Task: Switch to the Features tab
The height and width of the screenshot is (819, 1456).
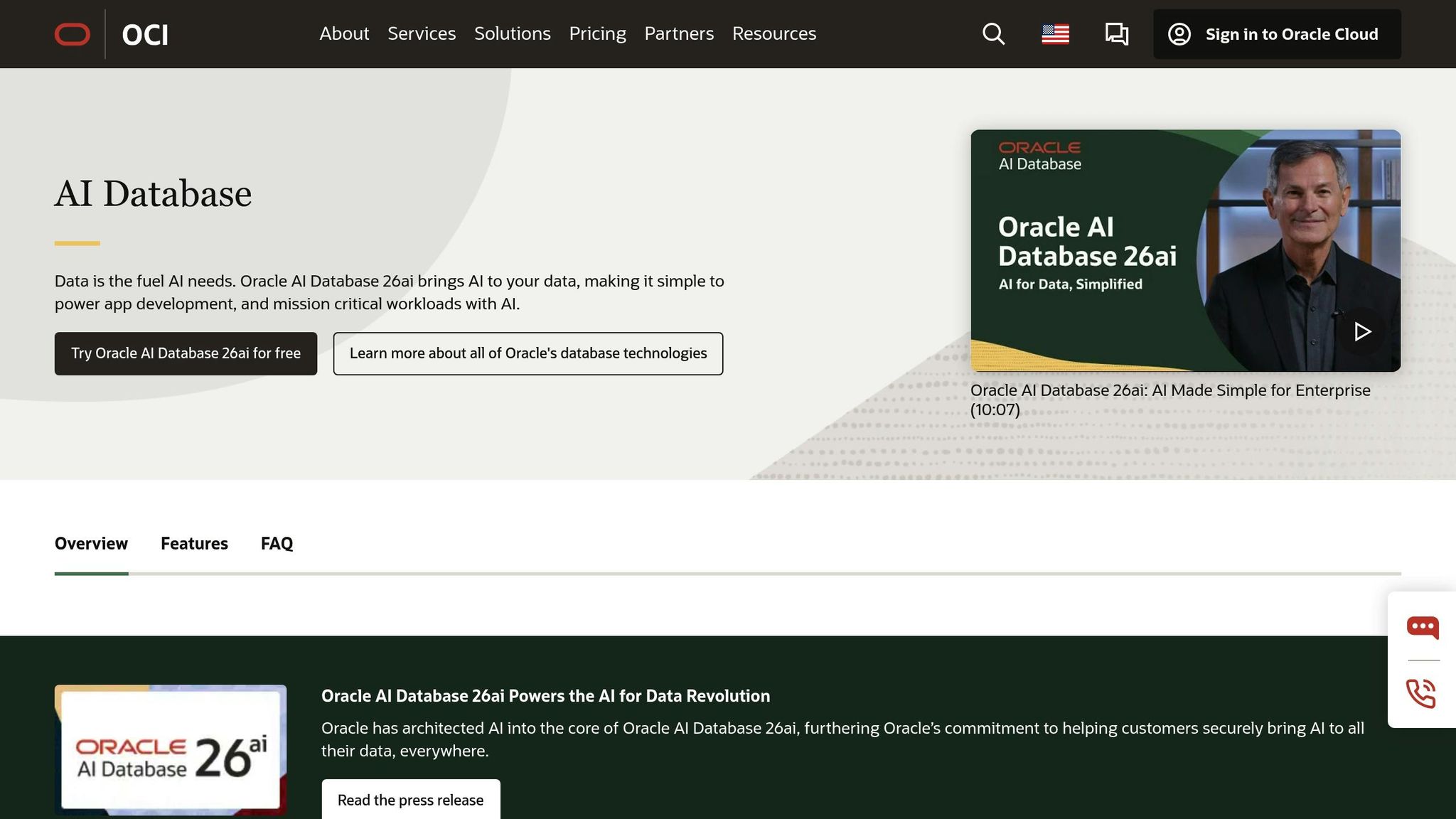Action: click(194, 543)
